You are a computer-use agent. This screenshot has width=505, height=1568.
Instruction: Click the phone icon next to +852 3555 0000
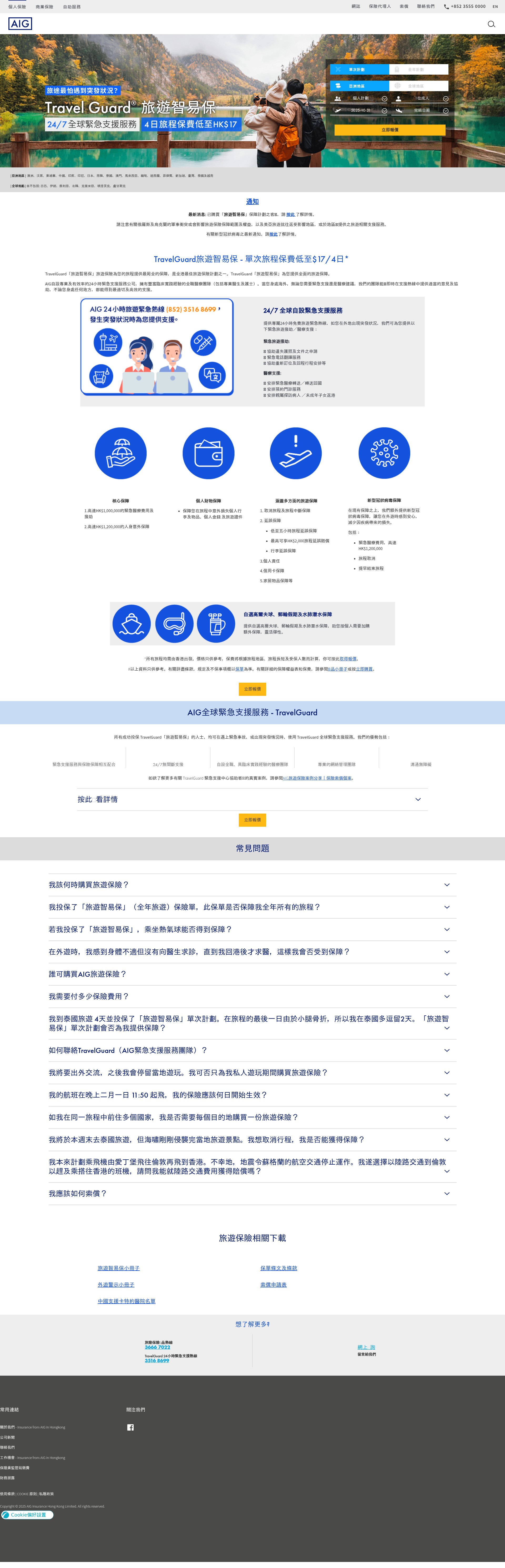(x=447, y=7)
